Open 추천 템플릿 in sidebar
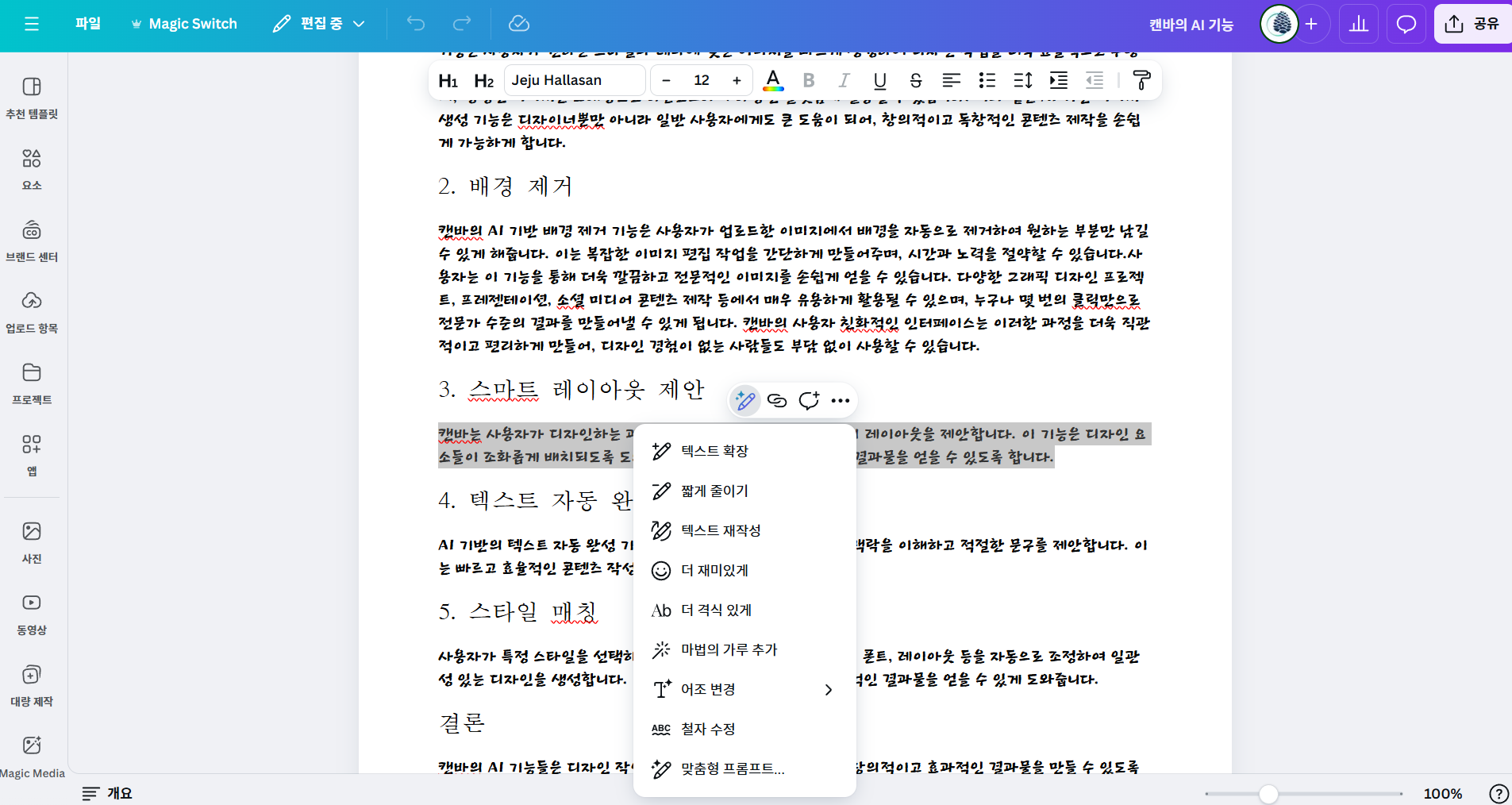 tap(32, 98)
